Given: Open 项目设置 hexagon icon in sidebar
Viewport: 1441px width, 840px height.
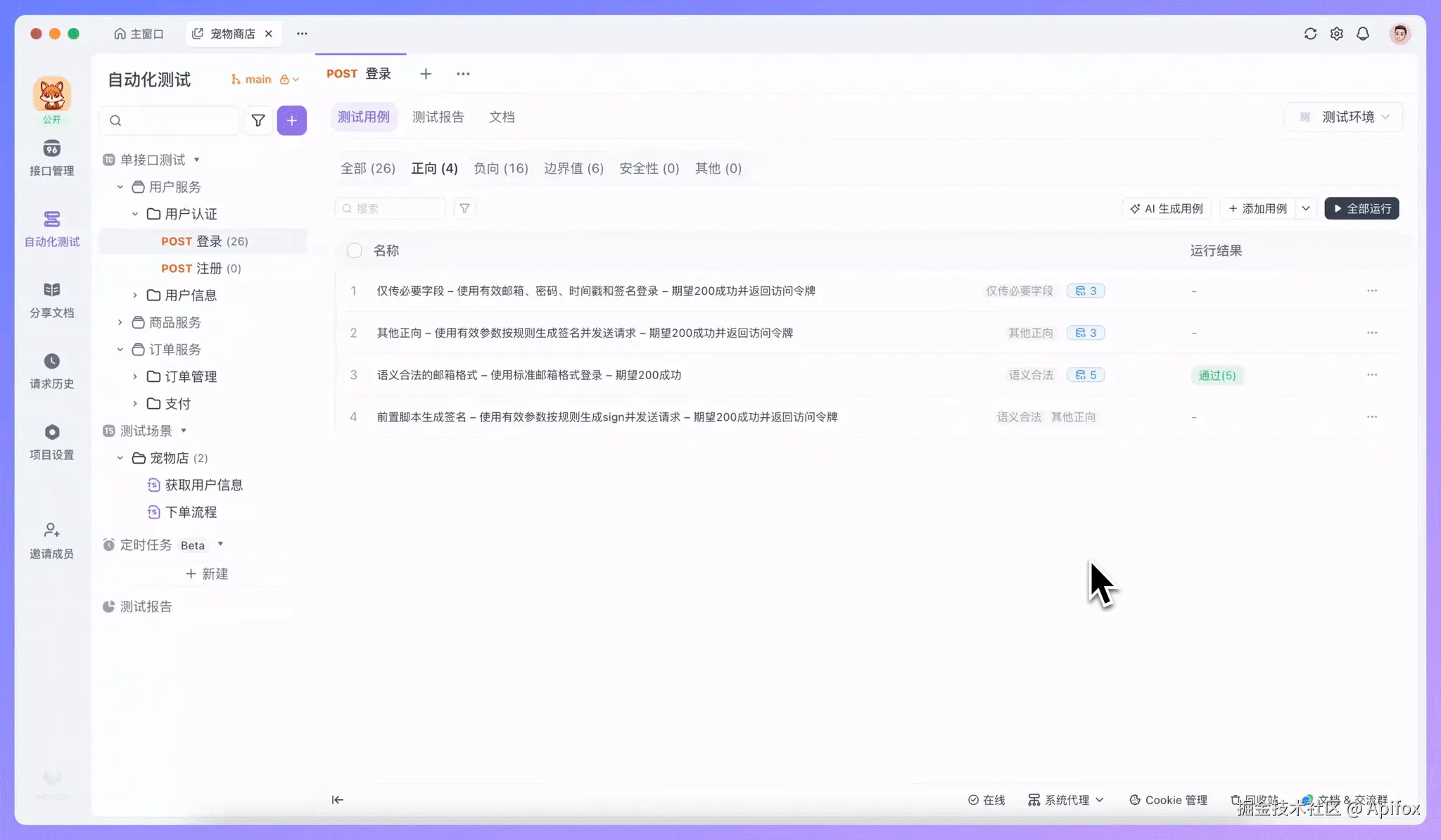Looking at the screenshot, I should point(51,432).
